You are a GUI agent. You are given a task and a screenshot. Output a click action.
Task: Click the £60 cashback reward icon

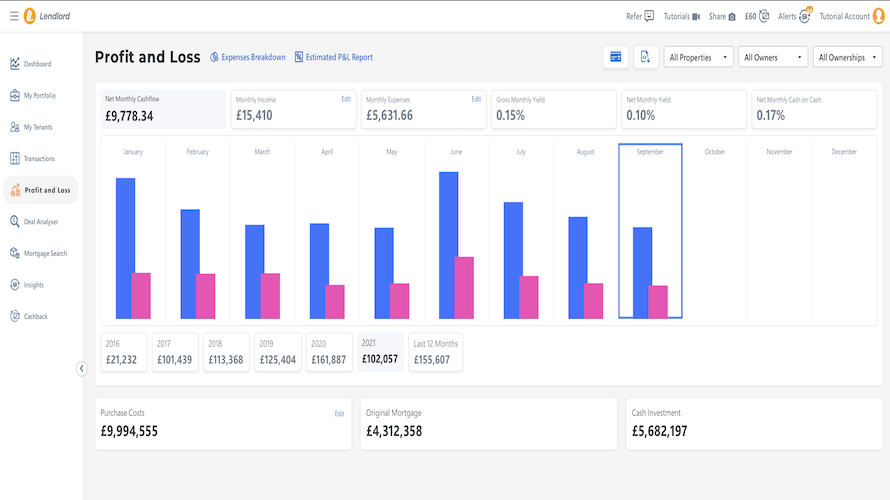click(x=764, y=16)
